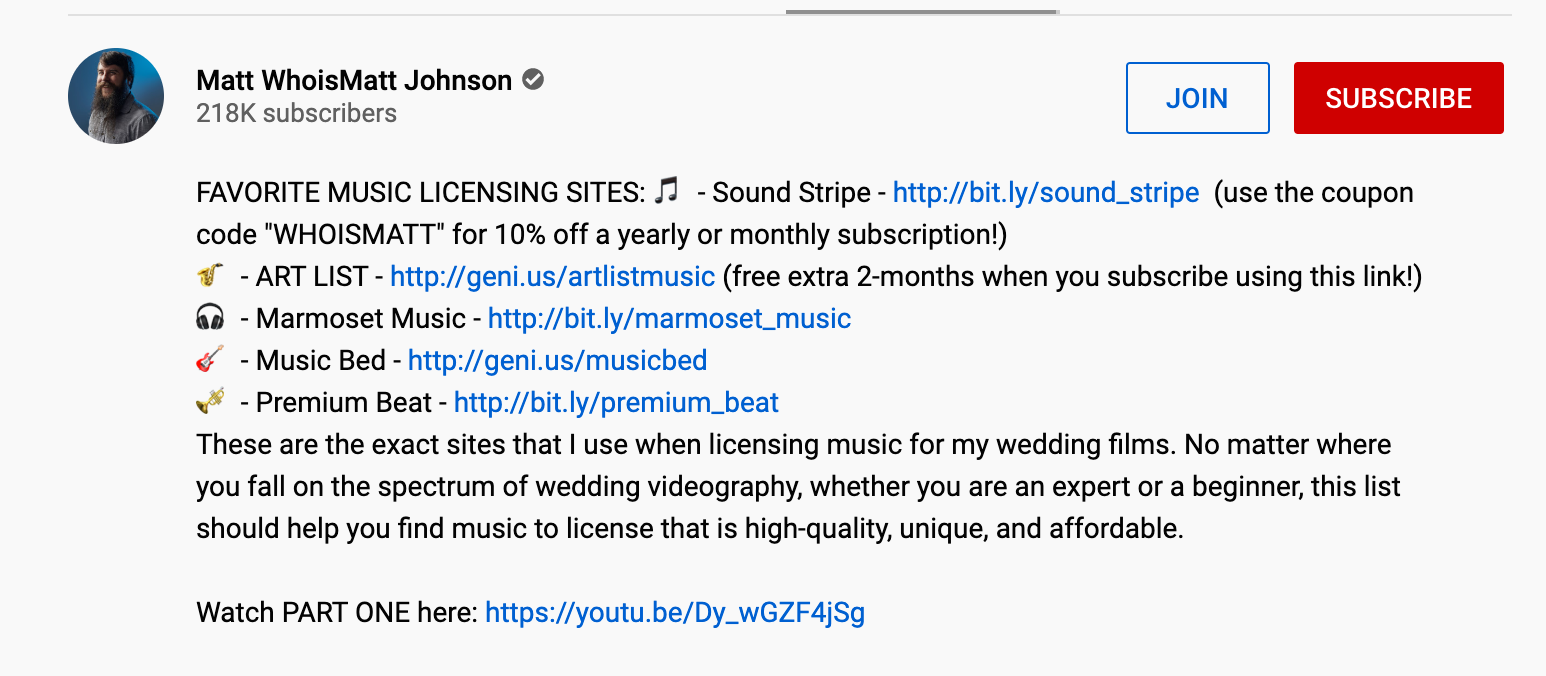Click the headphones emoji beside Marmoset Music

point(210,318)
